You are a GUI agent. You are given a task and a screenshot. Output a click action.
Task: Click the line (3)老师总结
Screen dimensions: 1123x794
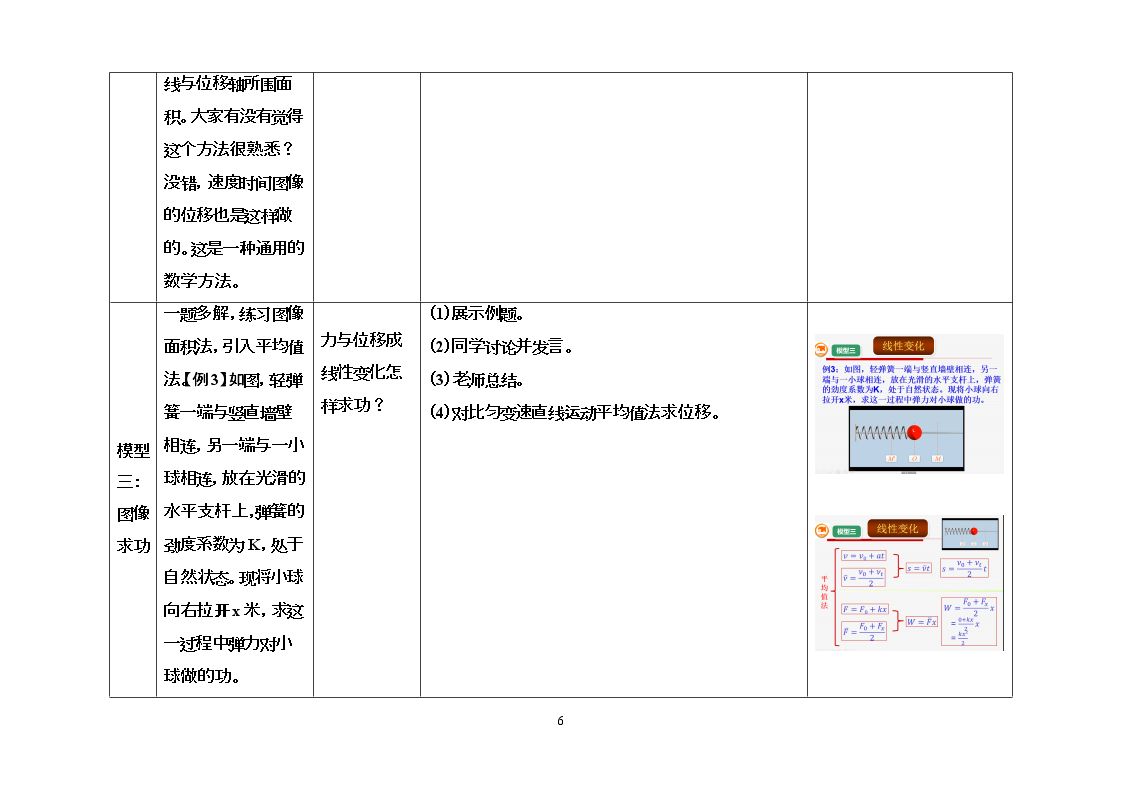point(477,379)
